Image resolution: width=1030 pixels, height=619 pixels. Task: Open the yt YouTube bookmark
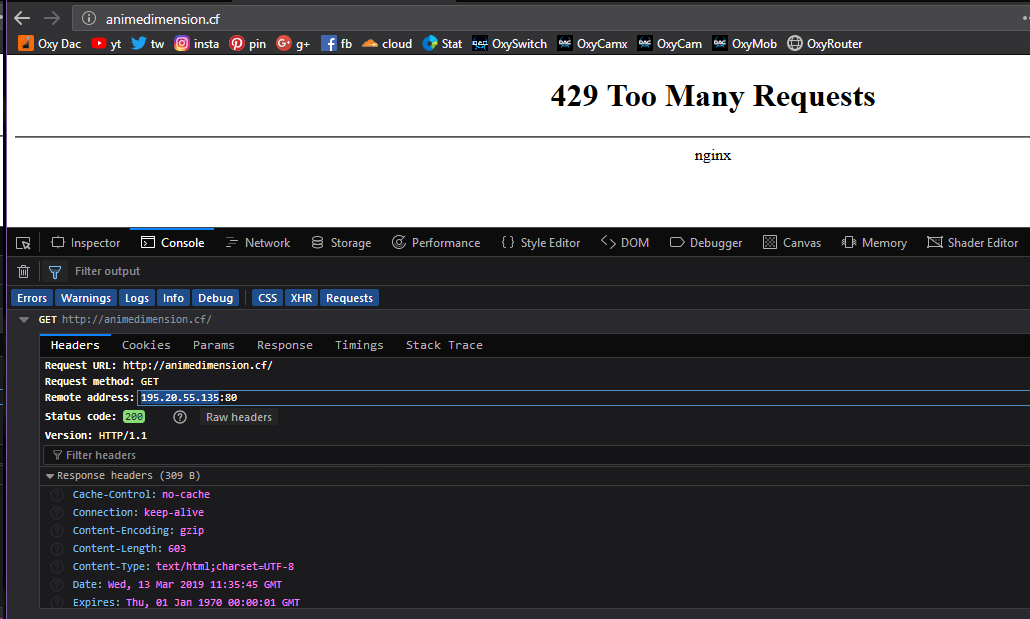point(105,43)
